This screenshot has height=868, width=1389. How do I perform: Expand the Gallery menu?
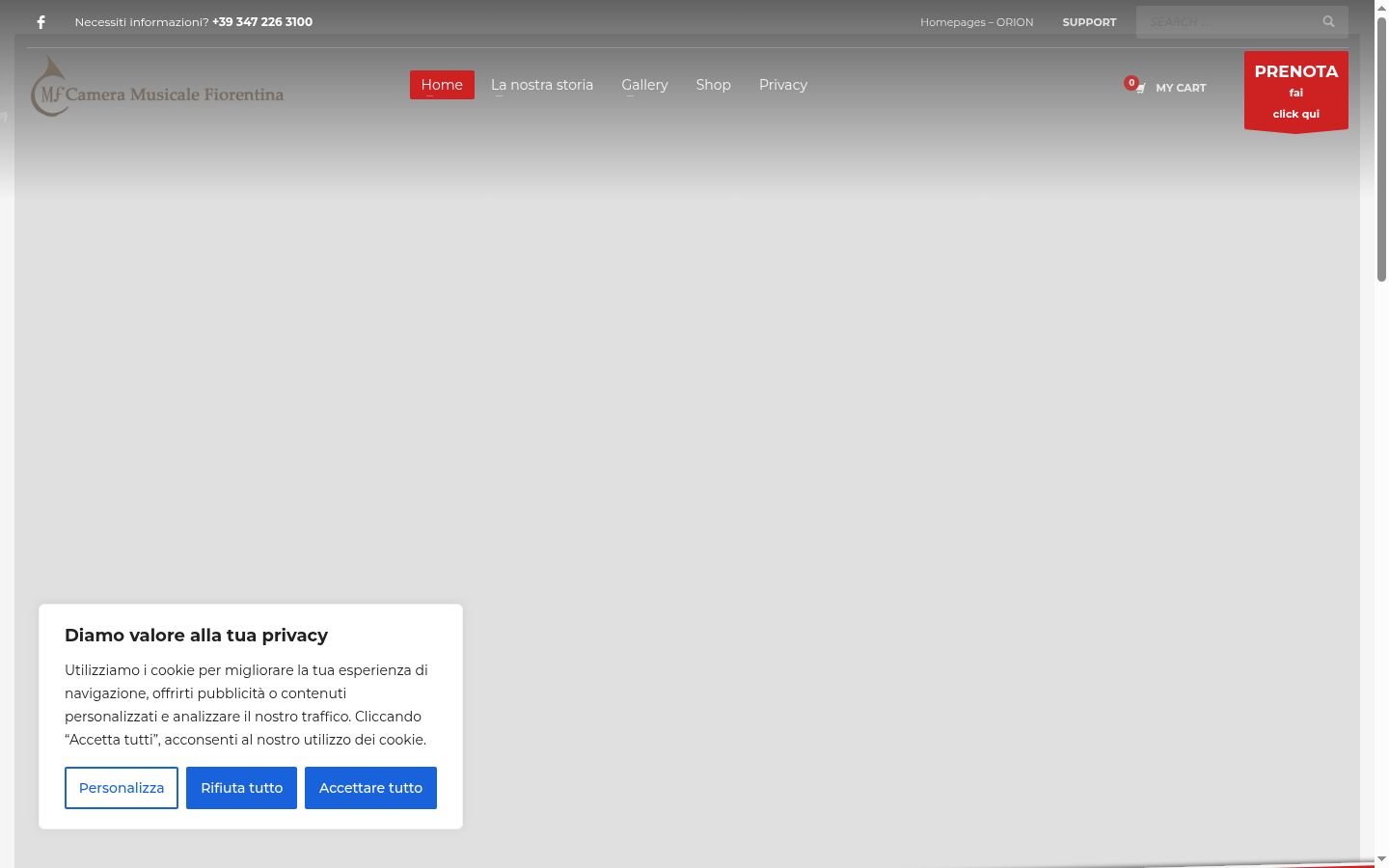click(x=644, y=85)
